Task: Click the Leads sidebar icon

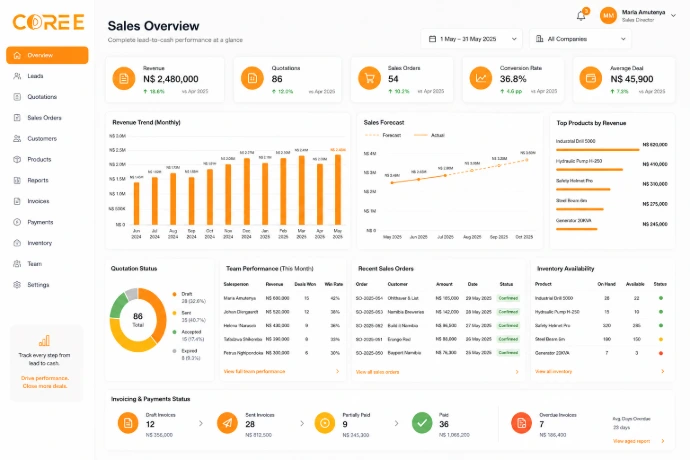Action: coord(17,76)
